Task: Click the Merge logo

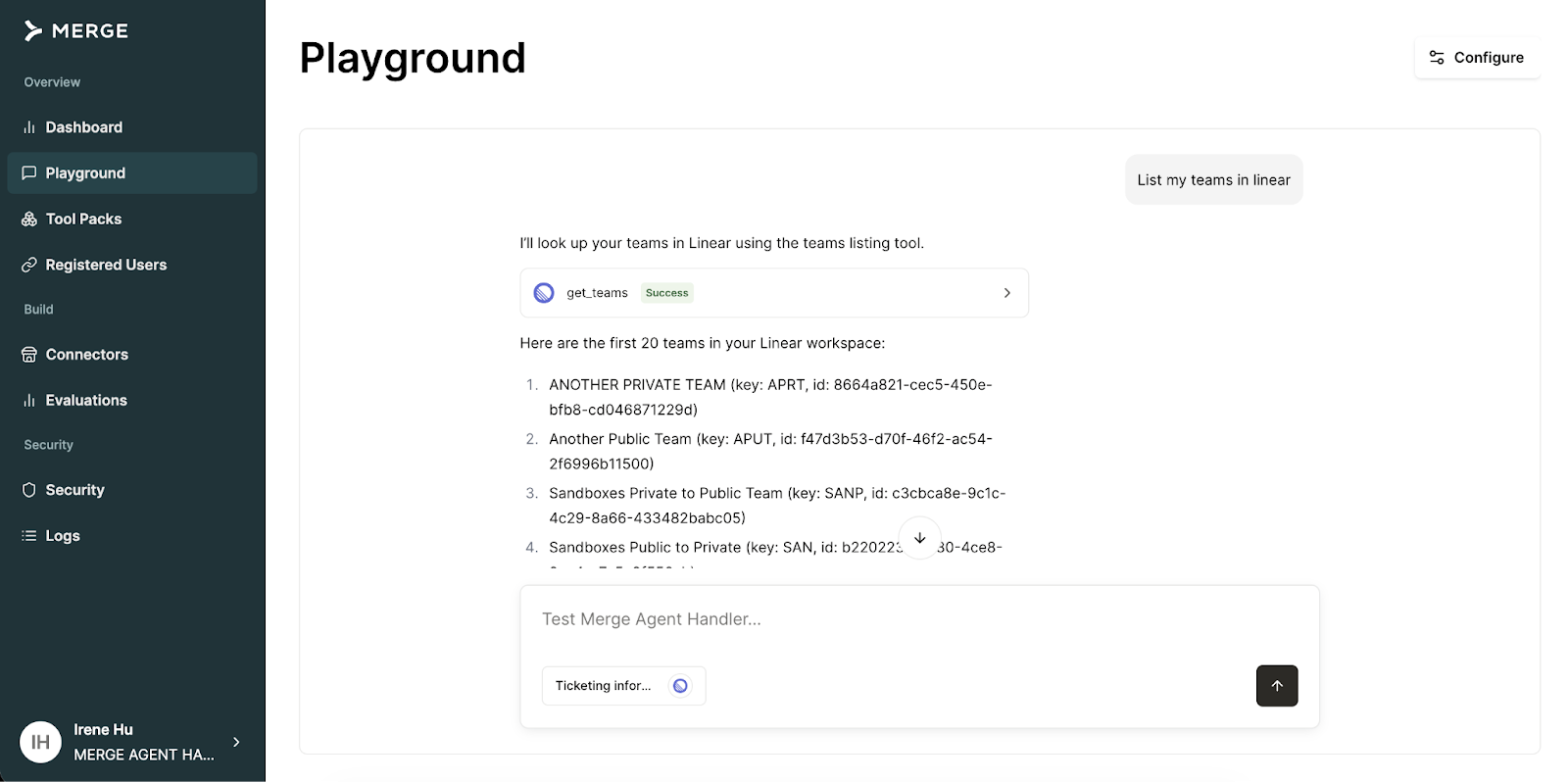Action: 76,31
